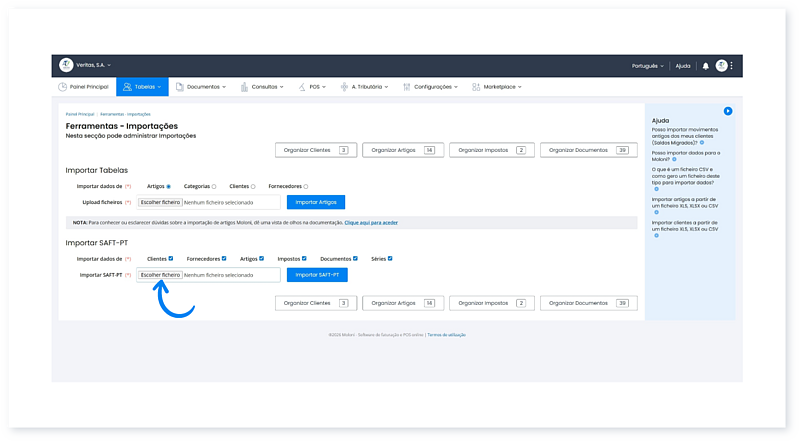This screenshot has width=800, height=442.
Task: Open the user avatar menu
Action: tap(721, 66)
